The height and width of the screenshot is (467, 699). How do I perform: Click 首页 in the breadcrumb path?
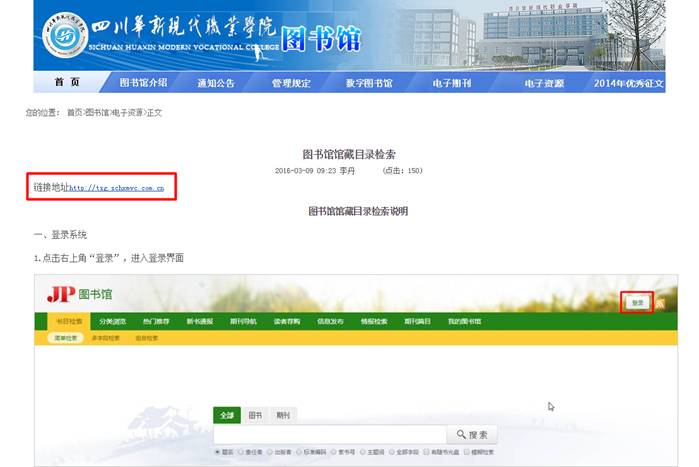(74, 113)
